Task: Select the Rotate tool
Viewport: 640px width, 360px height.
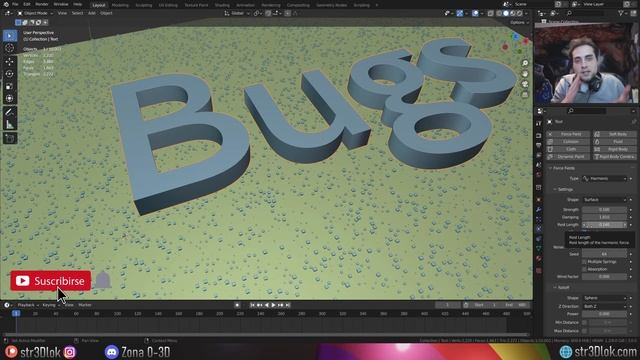Action: pyautogui.click(x=10, y=74)
